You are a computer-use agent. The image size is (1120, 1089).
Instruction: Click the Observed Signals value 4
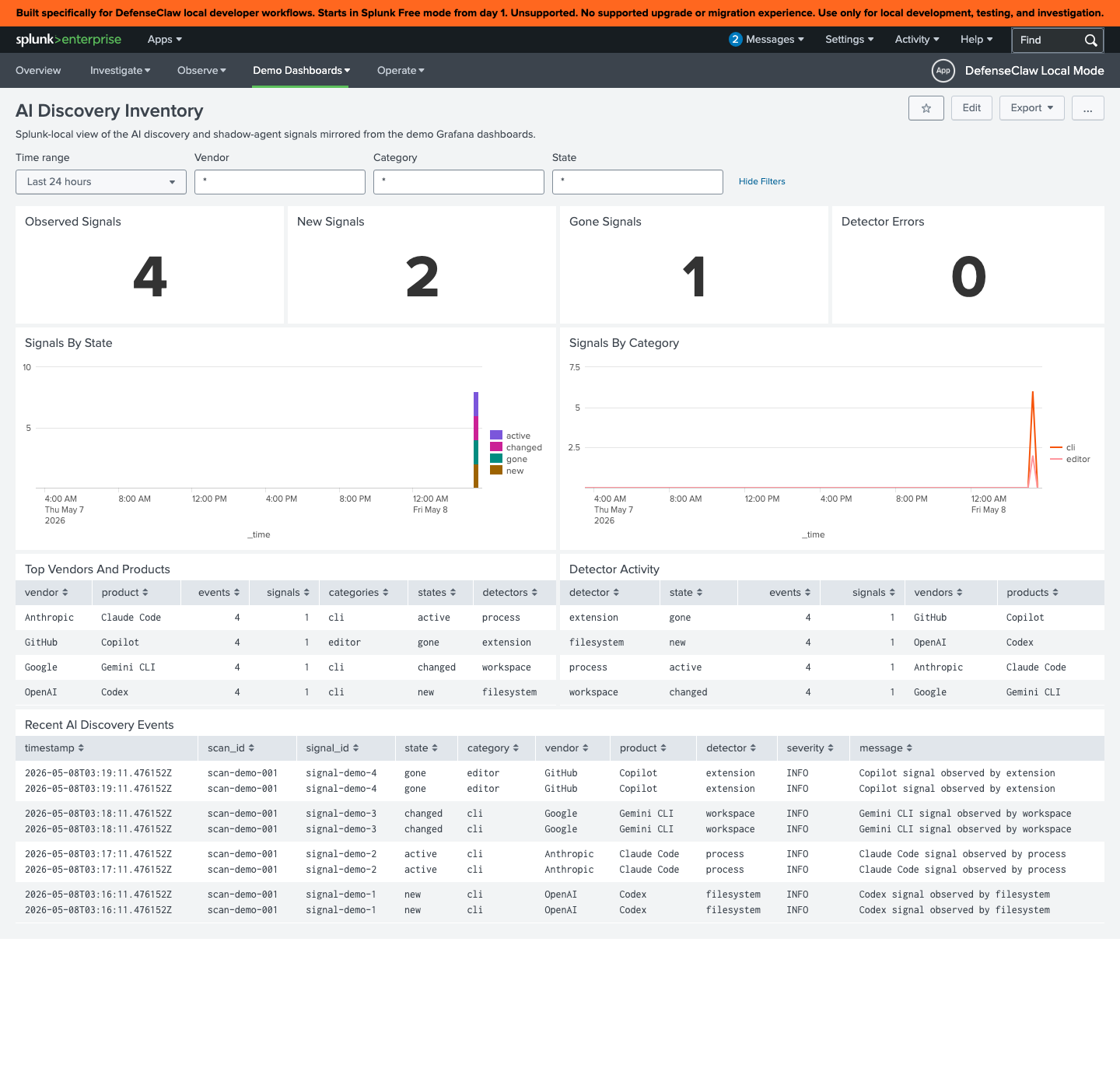[150, 277]
